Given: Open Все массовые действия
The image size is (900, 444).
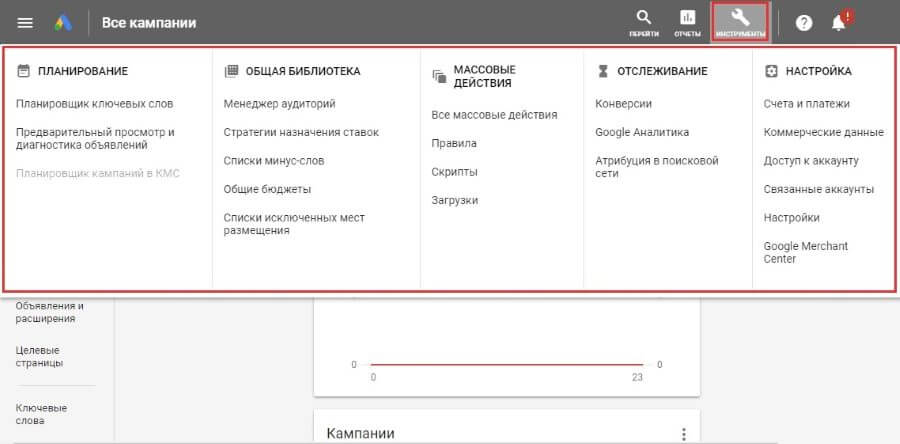Looking at the screenshot, I should coord(494,115).
